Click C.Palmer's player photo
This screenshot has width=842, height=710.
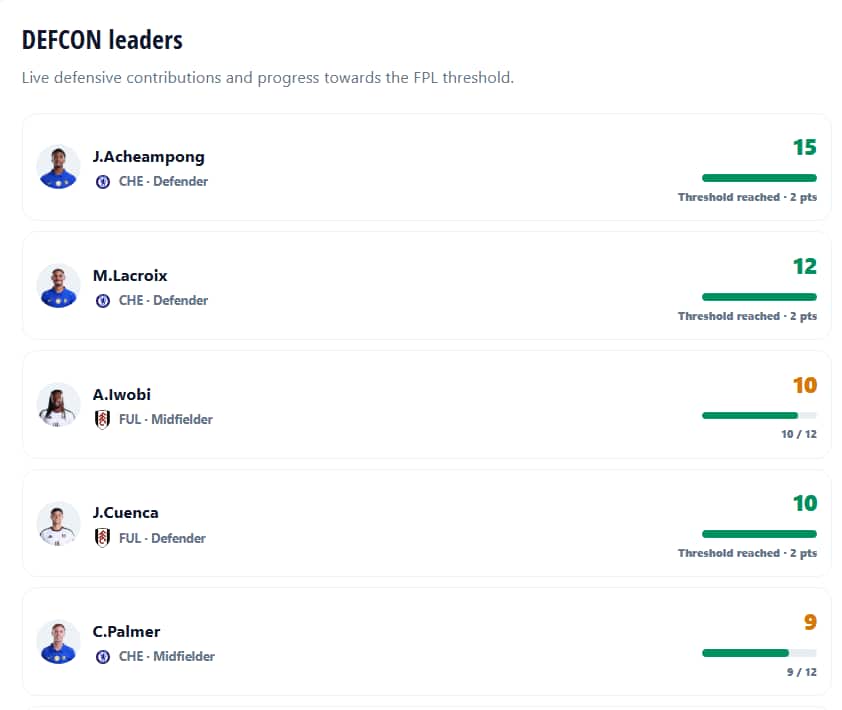58,642
